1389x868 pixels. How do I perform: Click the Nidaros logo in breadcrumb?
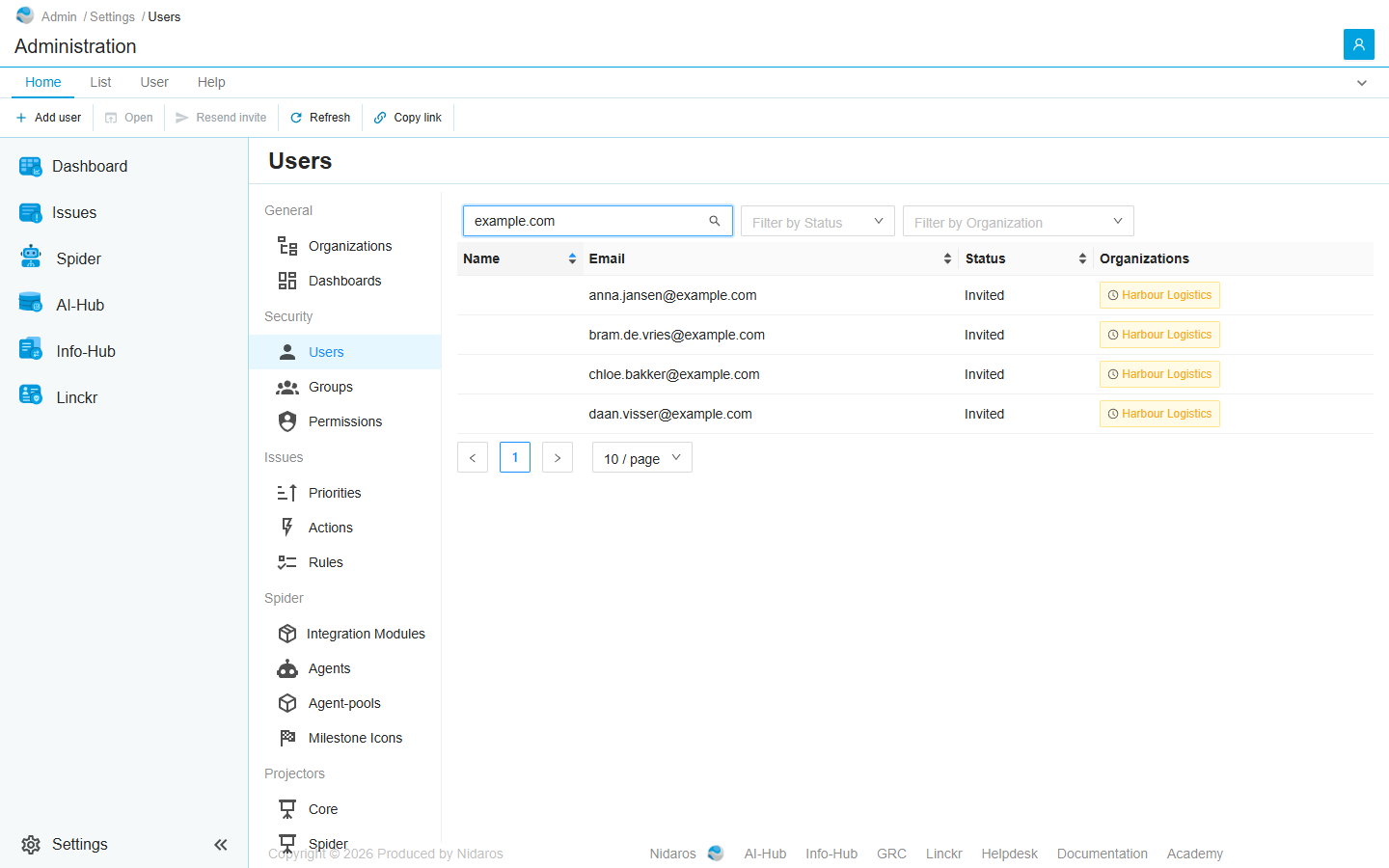click(25, 15)
